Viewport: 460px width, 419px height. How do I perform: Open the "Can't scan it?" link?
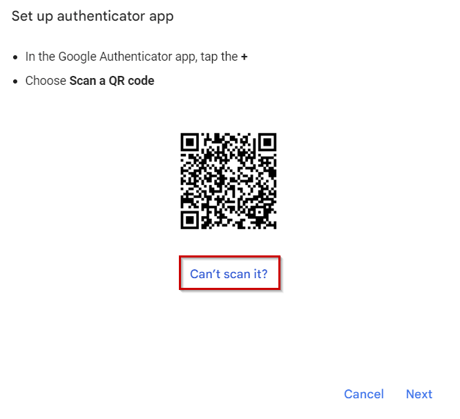[x=229, y=274]
